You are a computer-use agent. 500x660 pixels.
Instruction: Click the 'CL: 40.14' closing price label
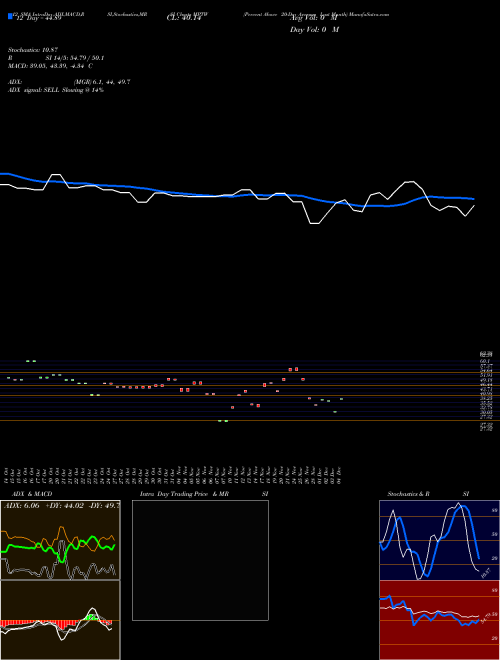tap(182, 17)
